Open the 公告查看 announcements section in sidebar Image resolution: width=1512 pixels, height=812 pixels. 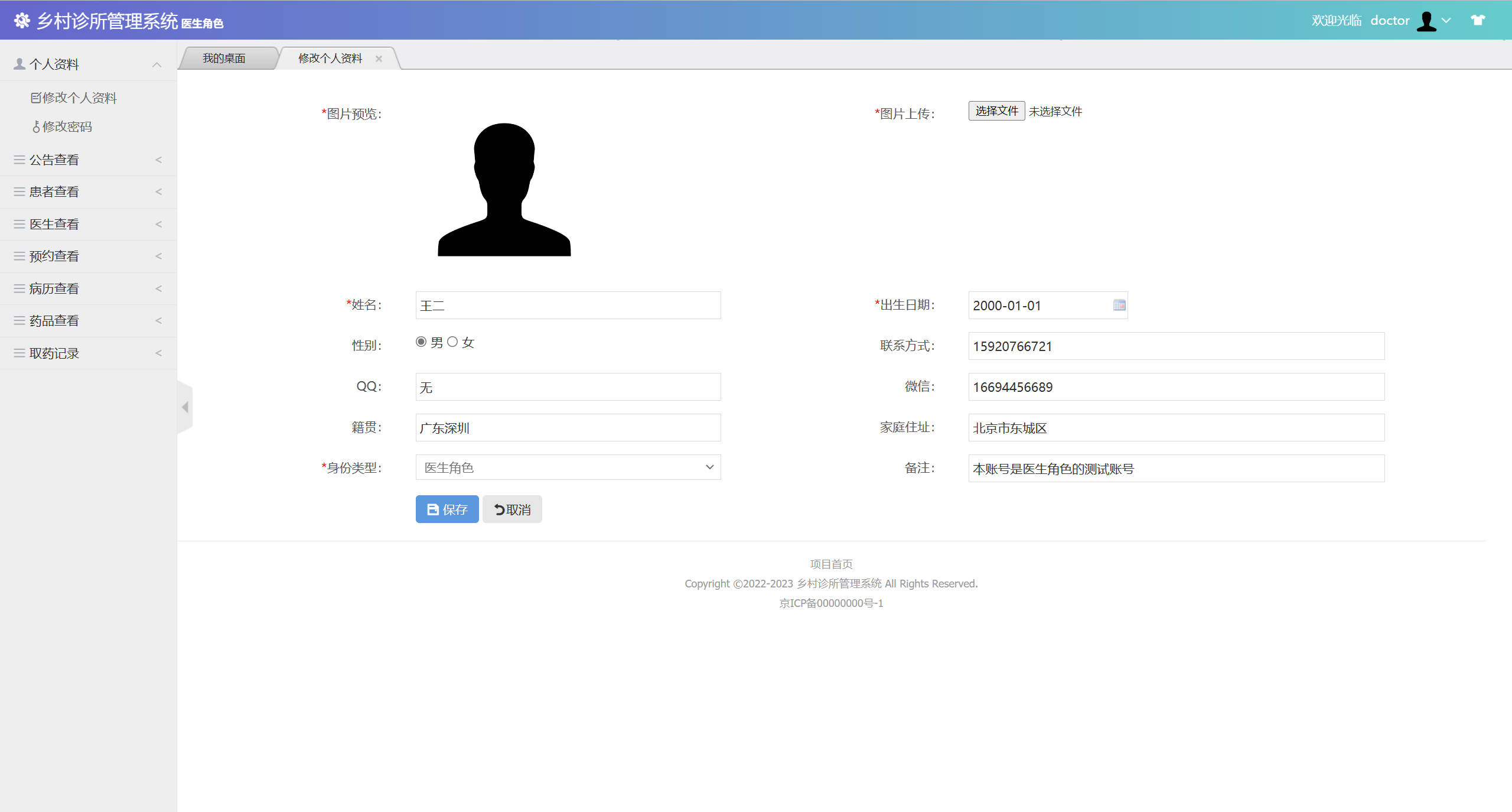click(54, 159)
